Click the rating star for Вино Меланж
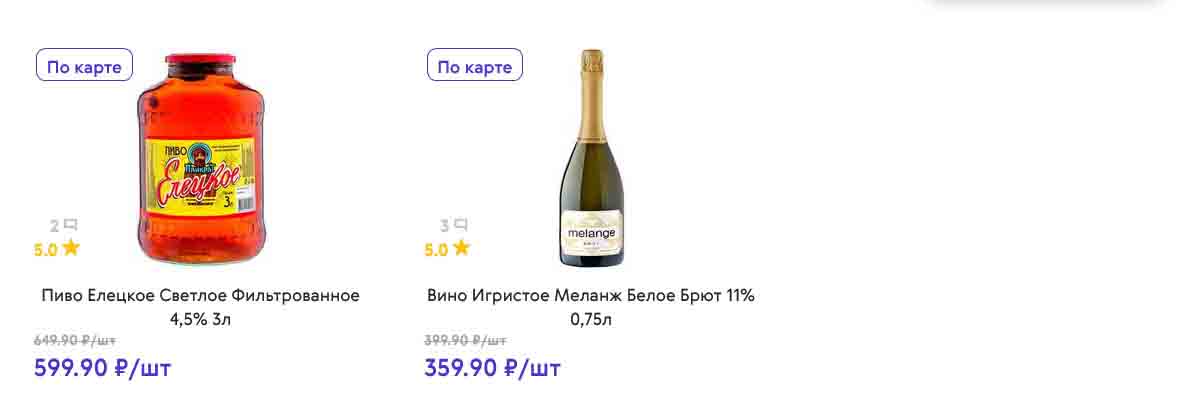1186x404 pixels. (461, 249)
